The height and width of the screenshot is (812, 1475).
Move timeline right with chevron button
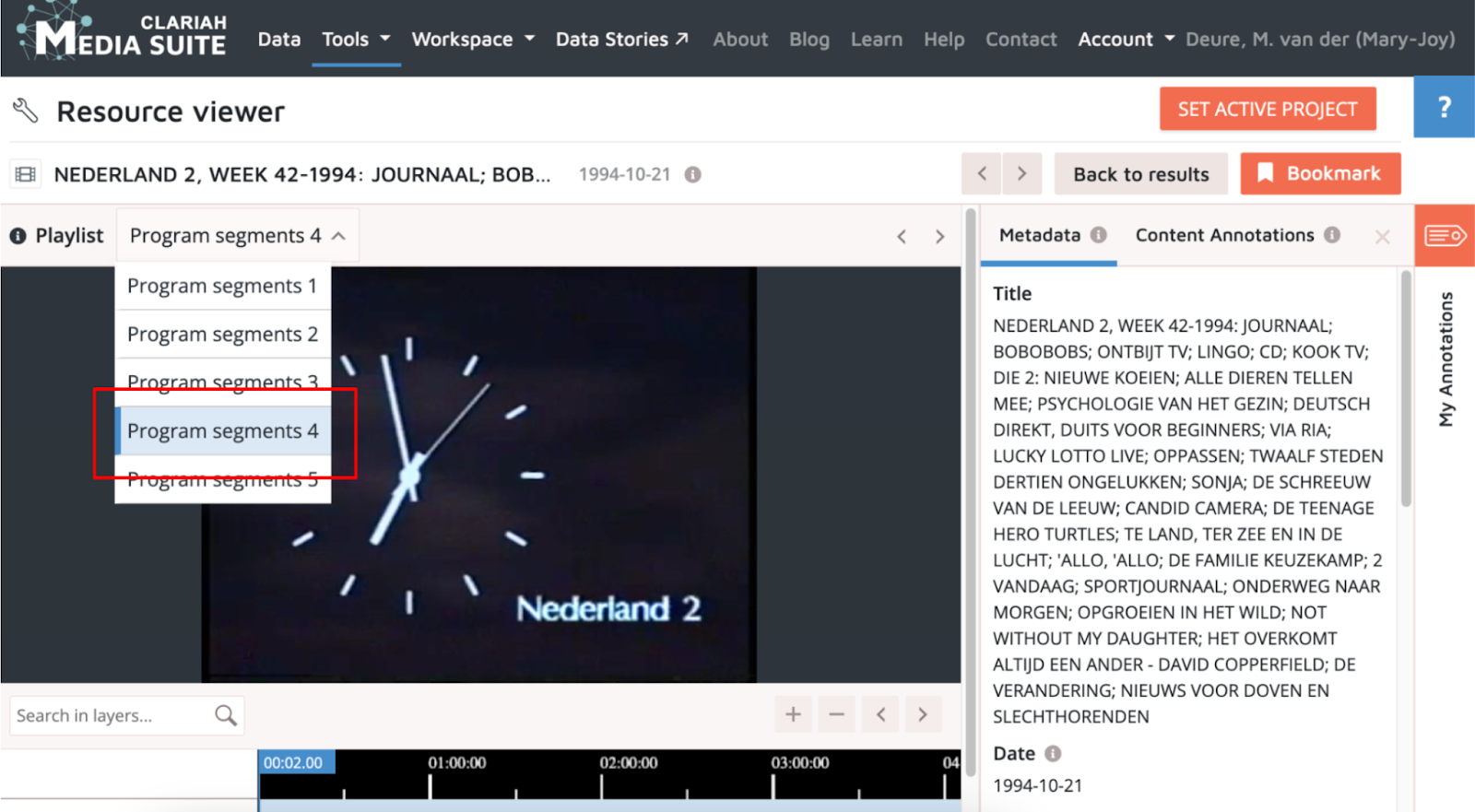coord(923,714)
